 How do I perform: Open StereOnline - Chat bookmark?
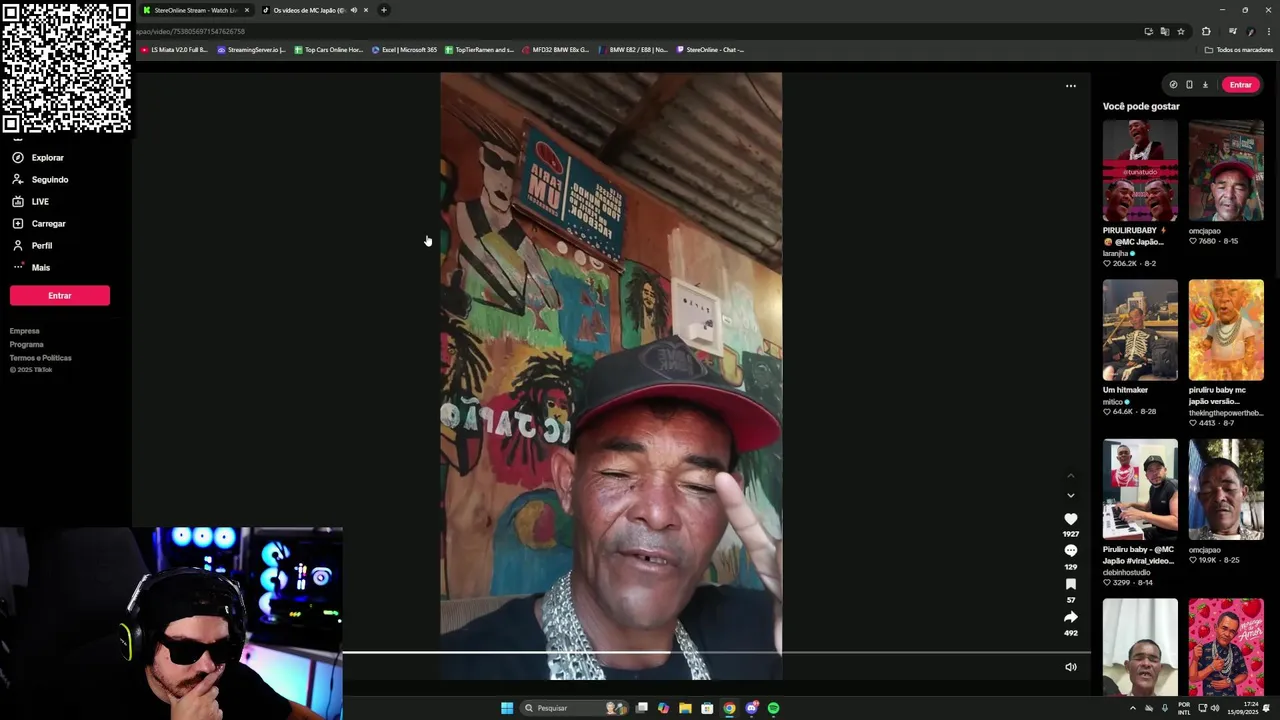710,50
